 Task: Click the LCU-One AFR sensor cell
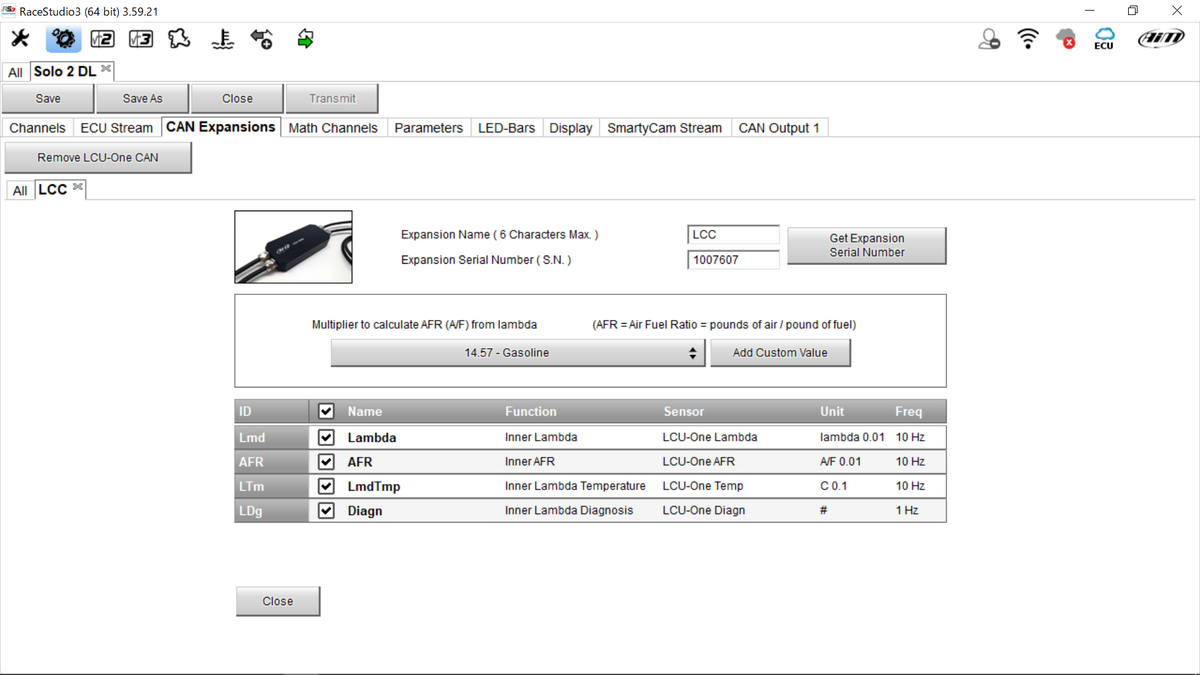[x=699, y=462]
